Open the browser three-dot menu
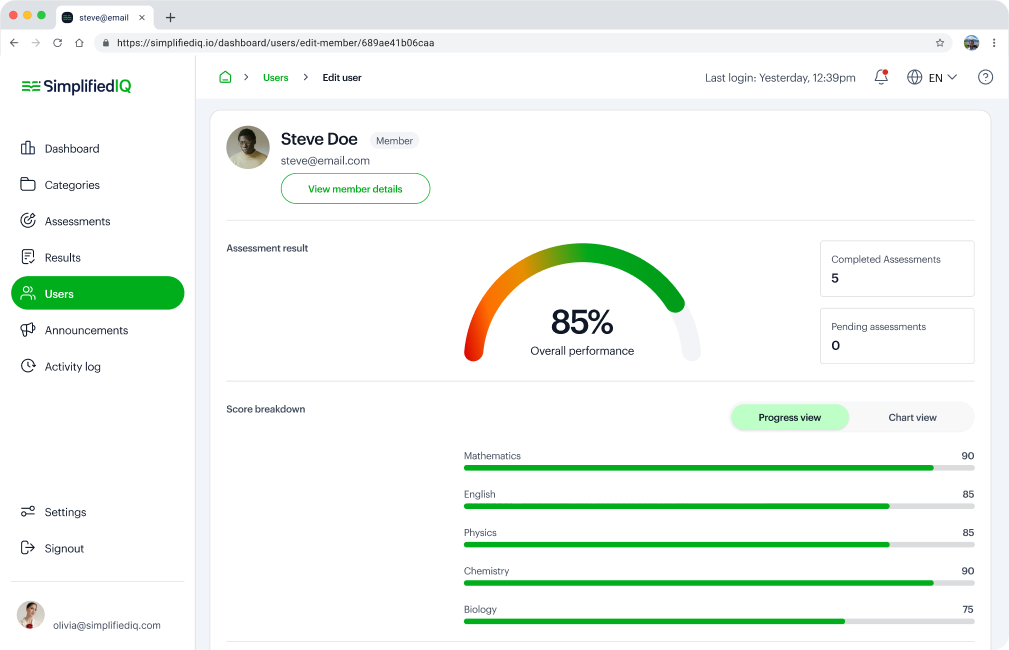Viewport: 1009px width, 650px height. tap(994, 43)
